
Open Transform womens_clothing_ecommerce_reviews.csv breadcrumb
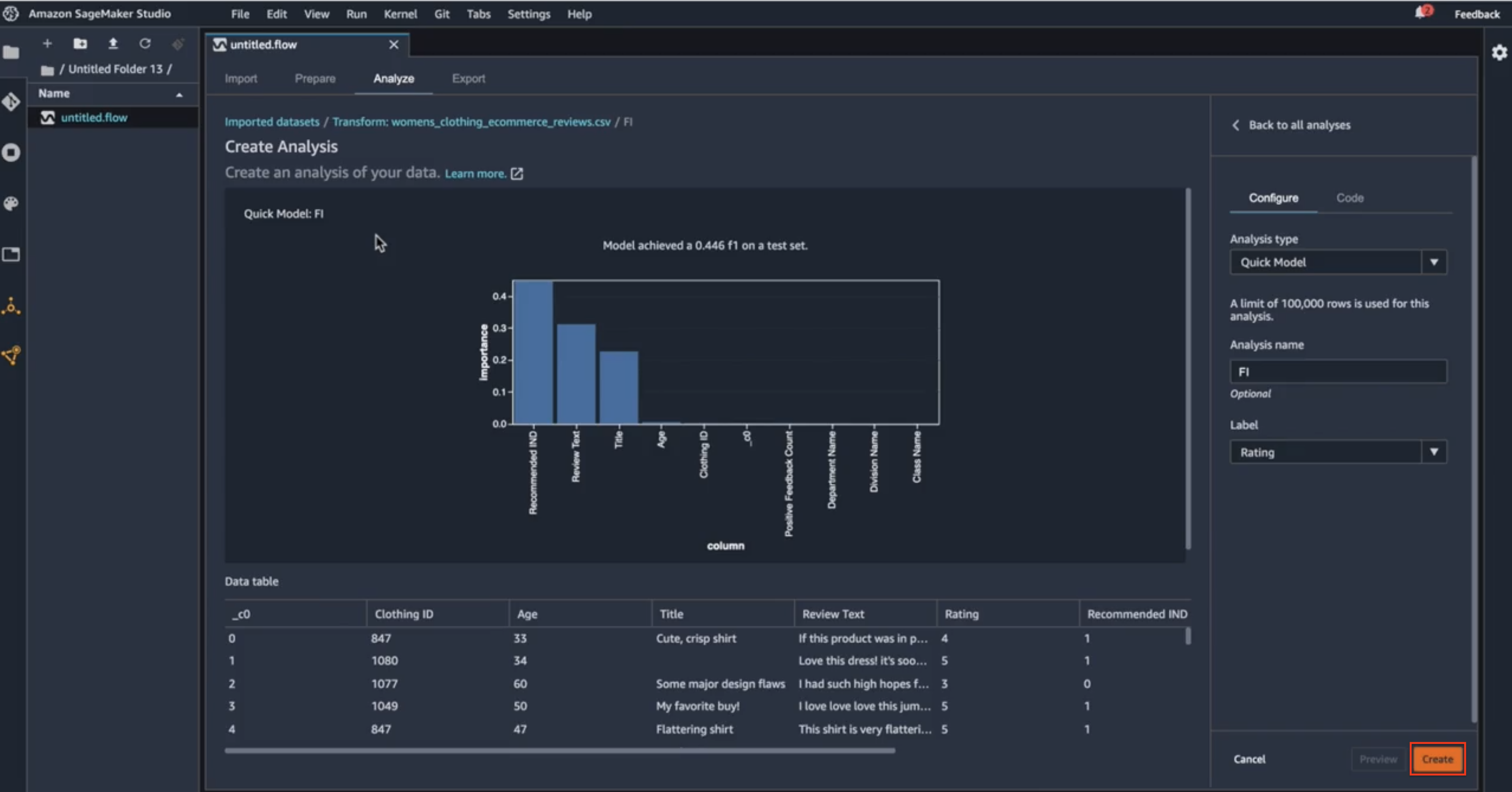coord(472,122)
